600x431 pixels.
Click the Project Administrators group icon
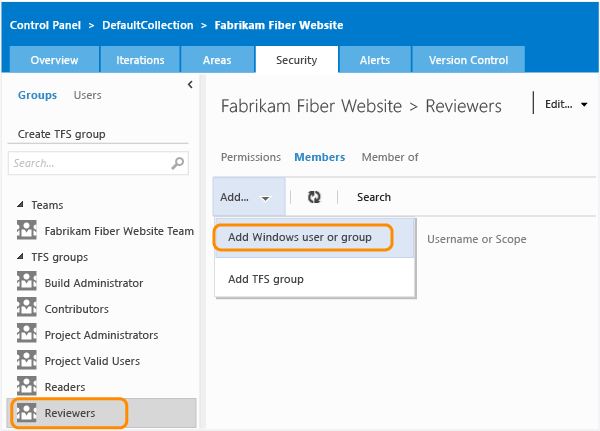click(27, 333)
